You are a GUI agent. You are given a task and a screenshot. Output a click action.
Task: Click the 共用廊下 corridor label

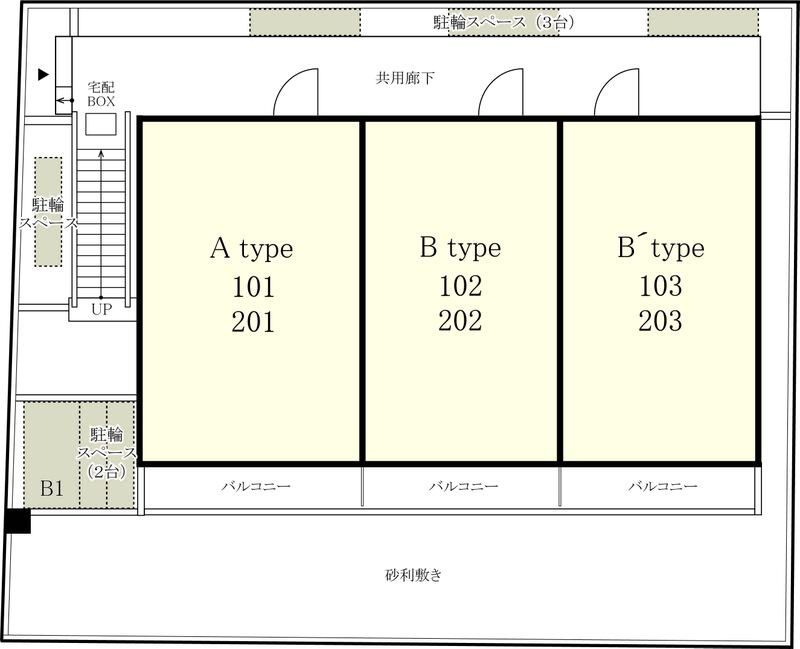click(405, 78)
